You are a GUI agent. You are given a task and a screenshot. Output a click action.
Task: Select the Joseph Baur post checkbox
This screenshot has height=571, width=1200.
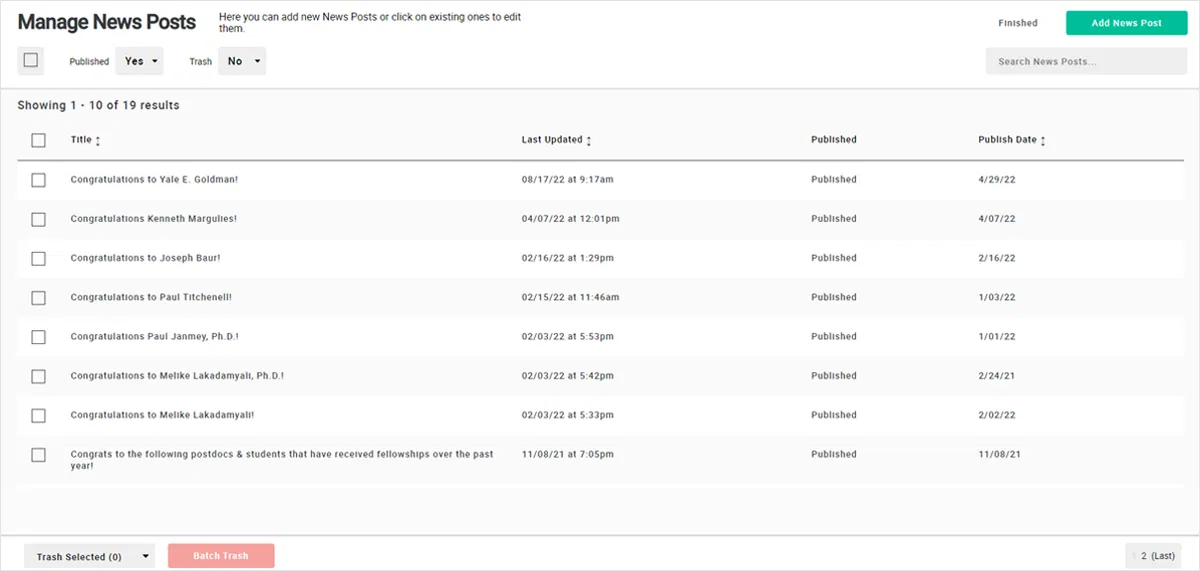[38, 258]
